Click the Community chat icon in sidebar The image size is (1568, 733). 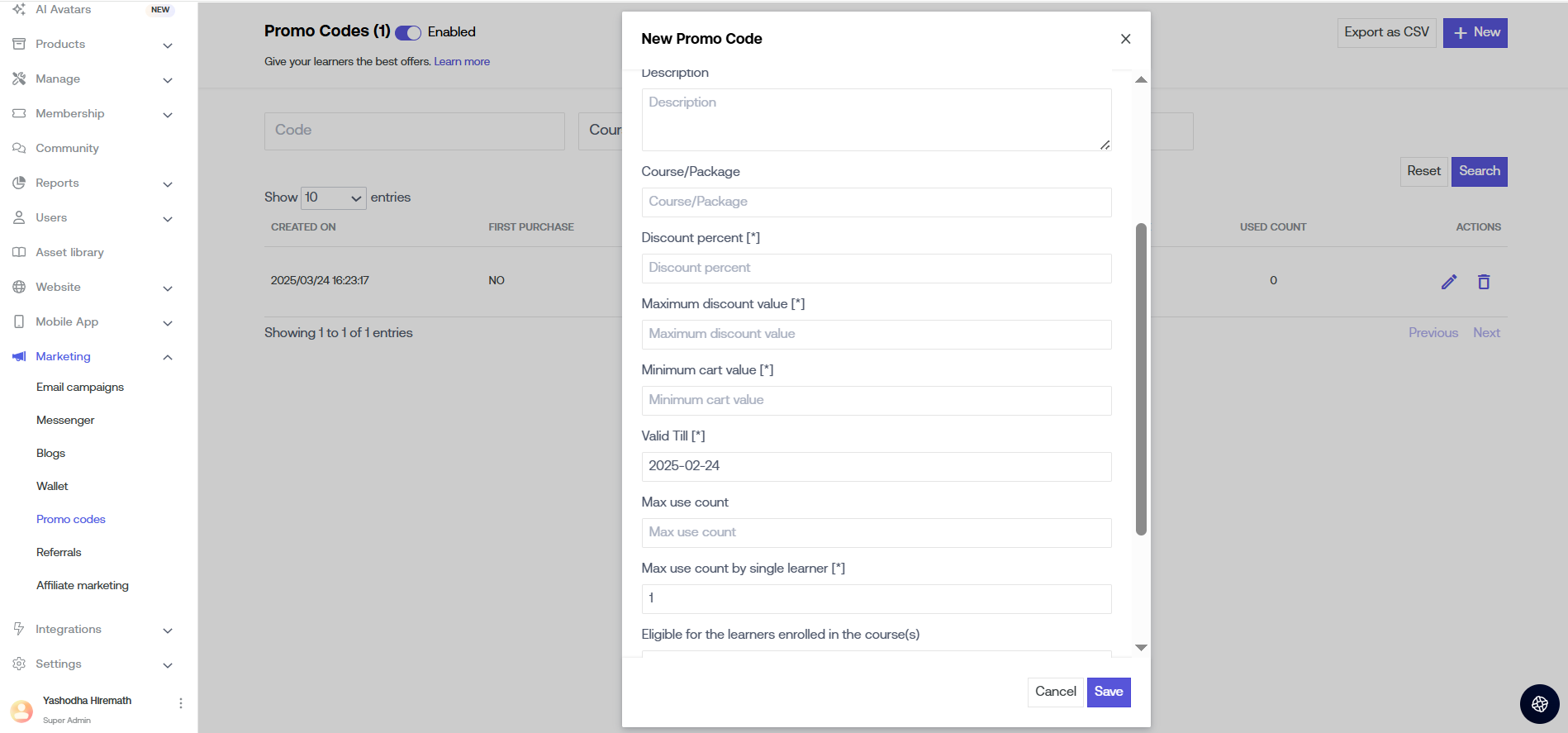[x=19, y=148]
